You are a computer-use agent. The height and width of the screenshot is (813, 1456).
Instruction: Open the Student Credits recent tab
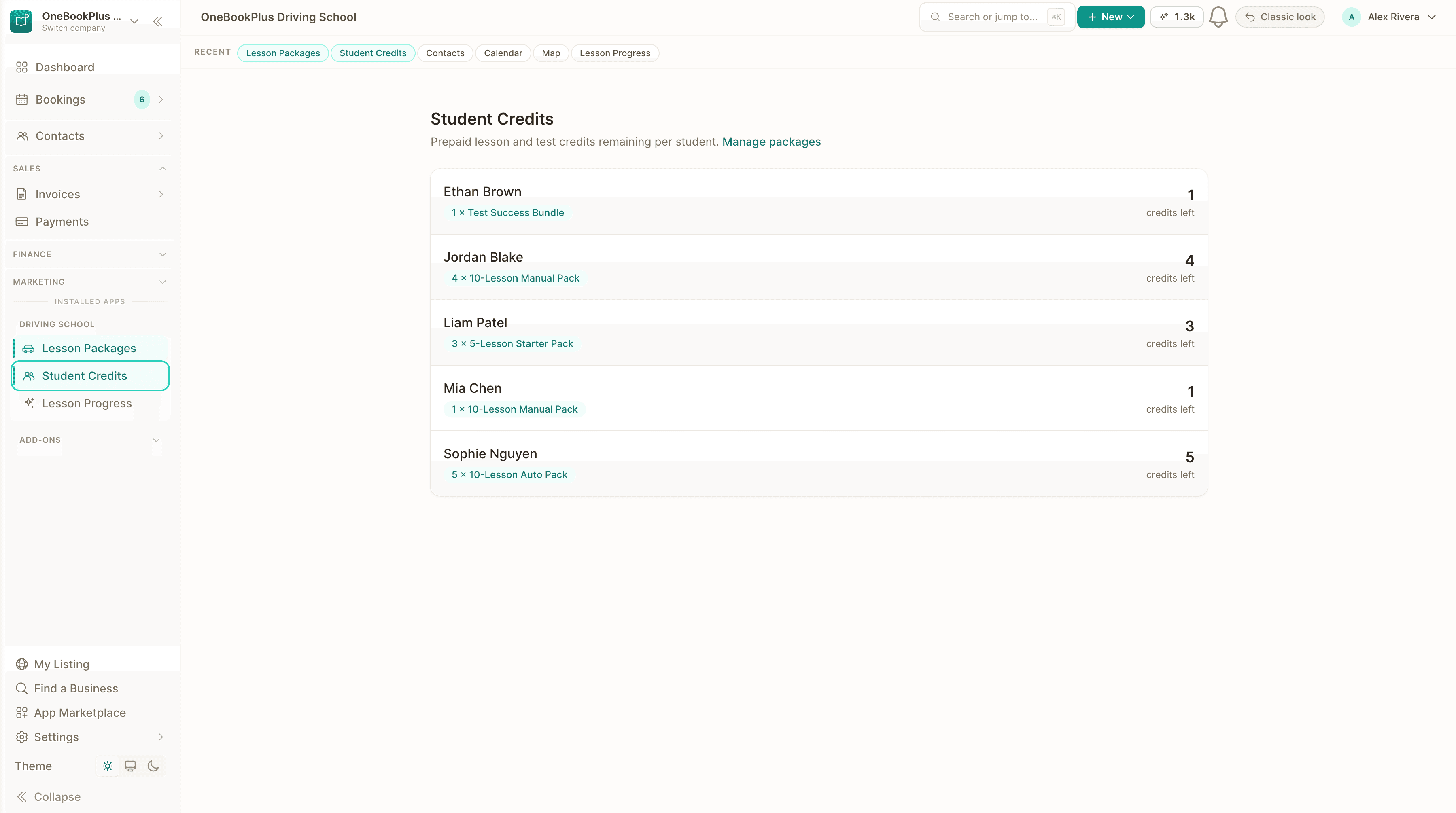pyautogui.click(x=372, y=53)
